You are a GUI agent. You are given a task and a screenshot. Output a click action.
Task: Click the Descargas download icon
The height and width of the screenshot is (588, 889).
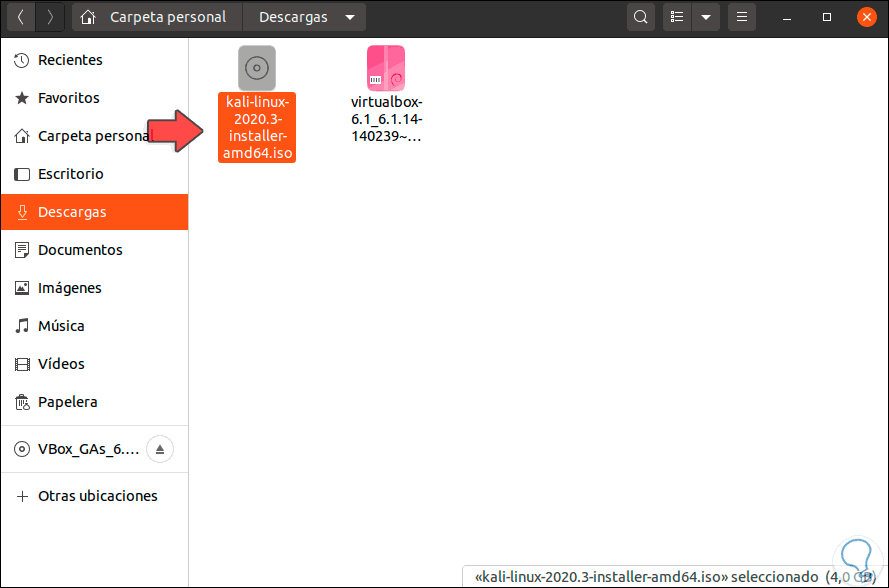pyautogui.click(x=22, y=212)
